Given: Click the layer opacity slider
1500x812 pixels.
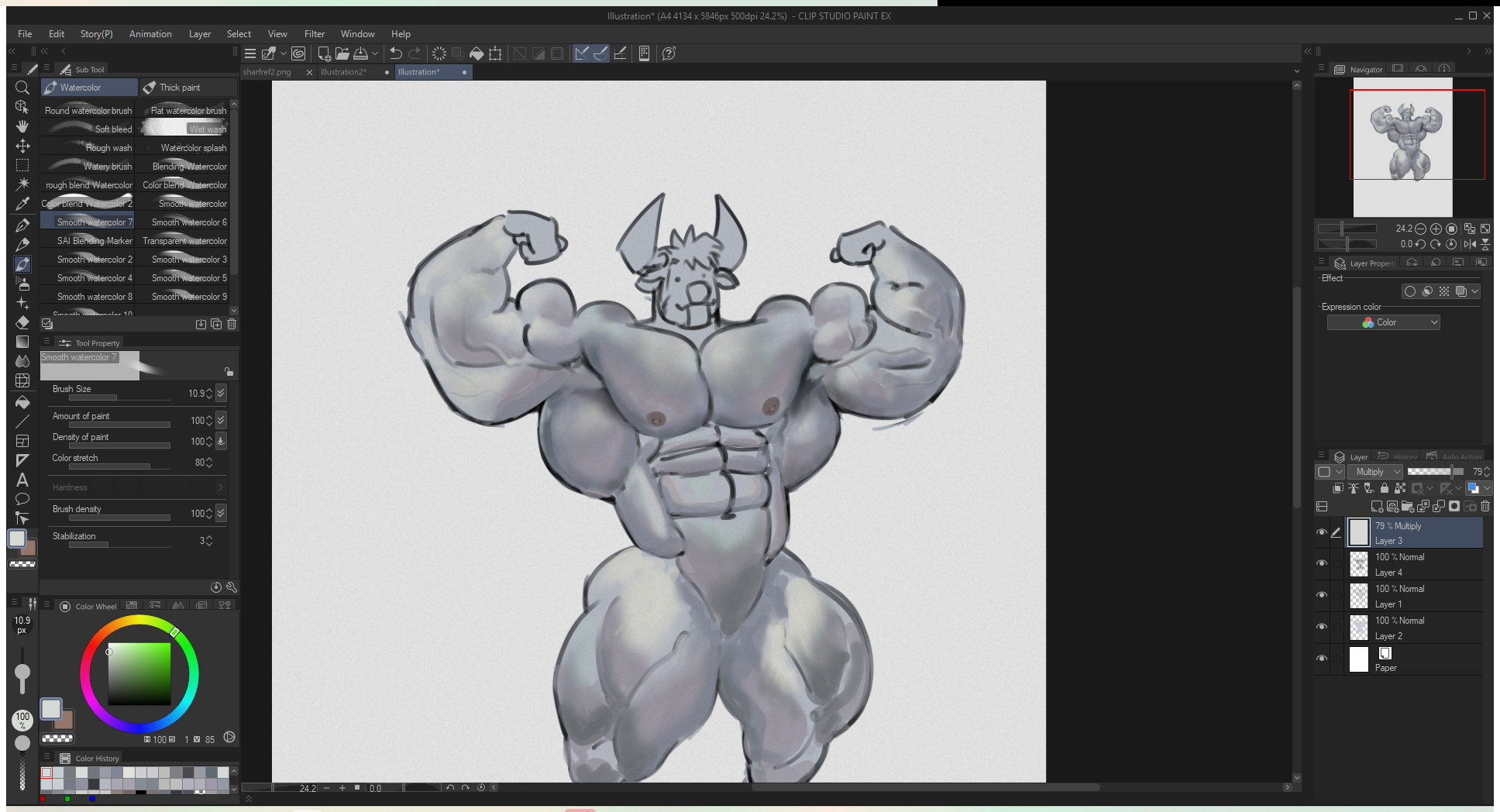Looking at the screenshot, I should point(1434,472).
